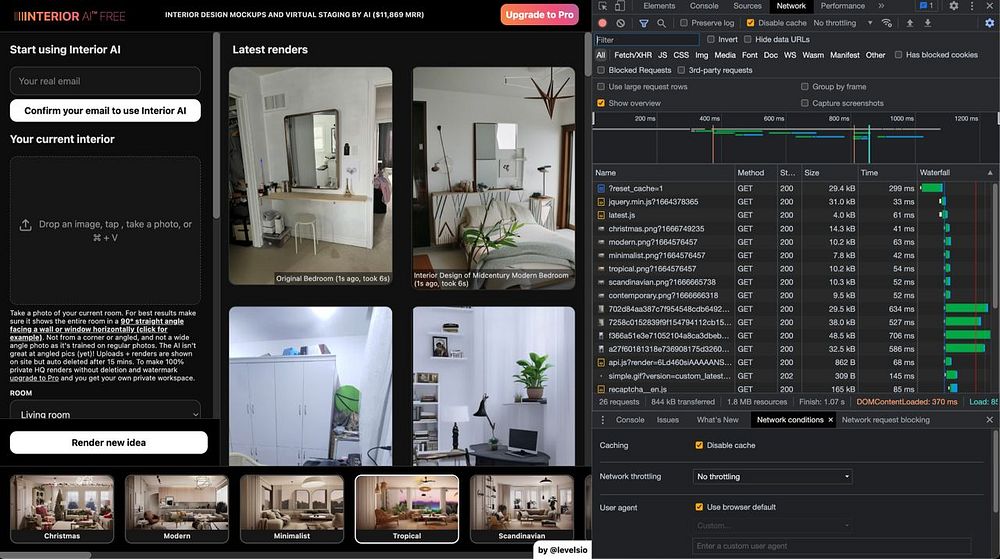This screenshot has width=1000, height=559.
Task: Expand the Network throttling select box
Action: click(773, 477)
